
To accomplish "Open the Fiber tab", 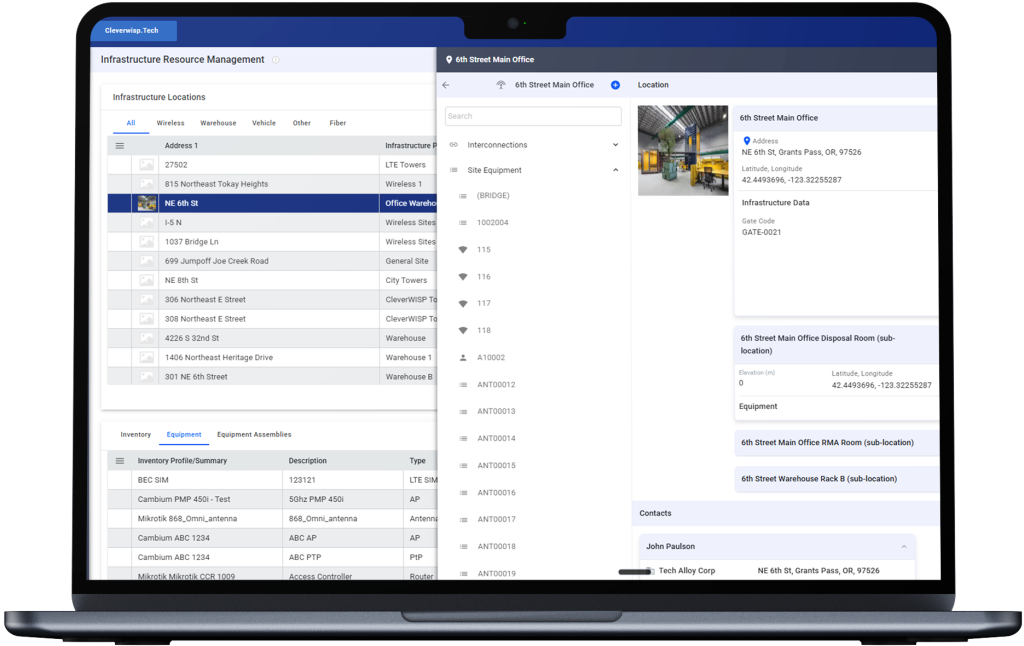I will click(x=338, y=123).
